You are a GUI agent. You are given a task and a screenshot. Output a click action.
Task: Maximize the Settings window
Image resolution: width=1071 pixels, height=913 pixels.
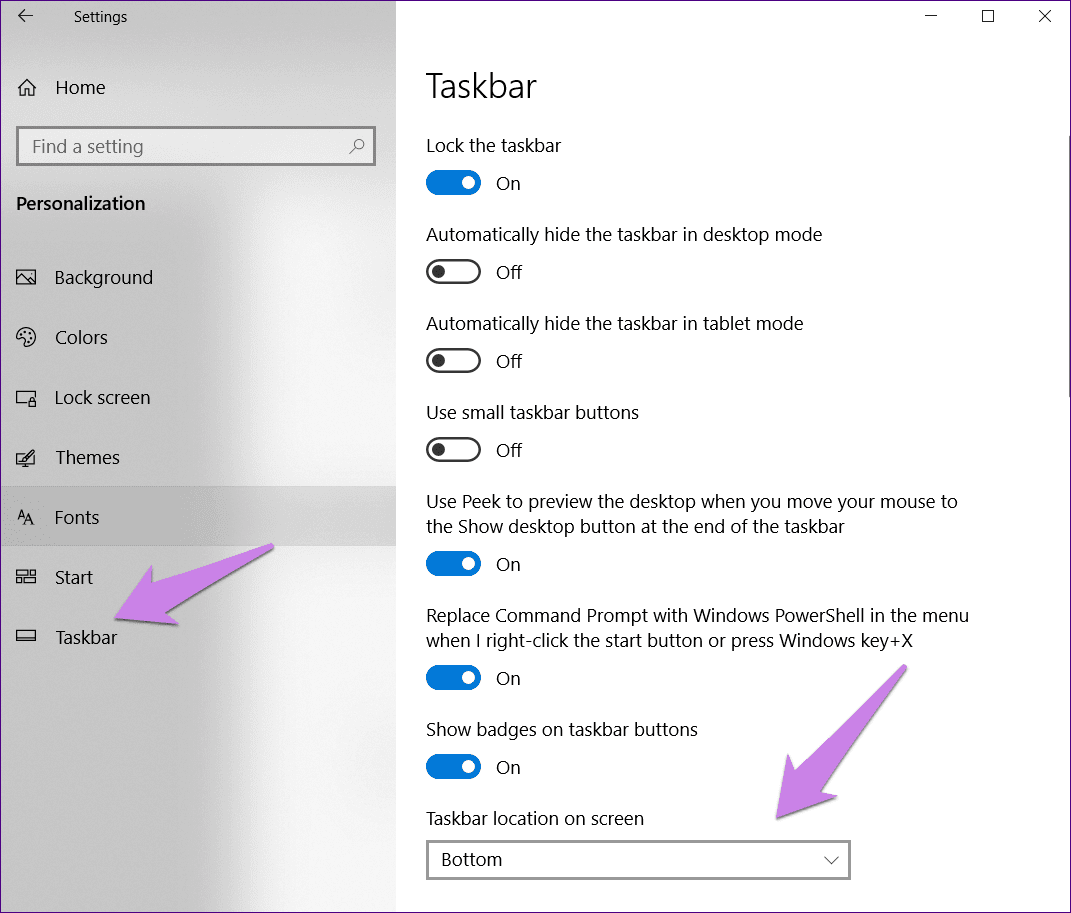988,16
